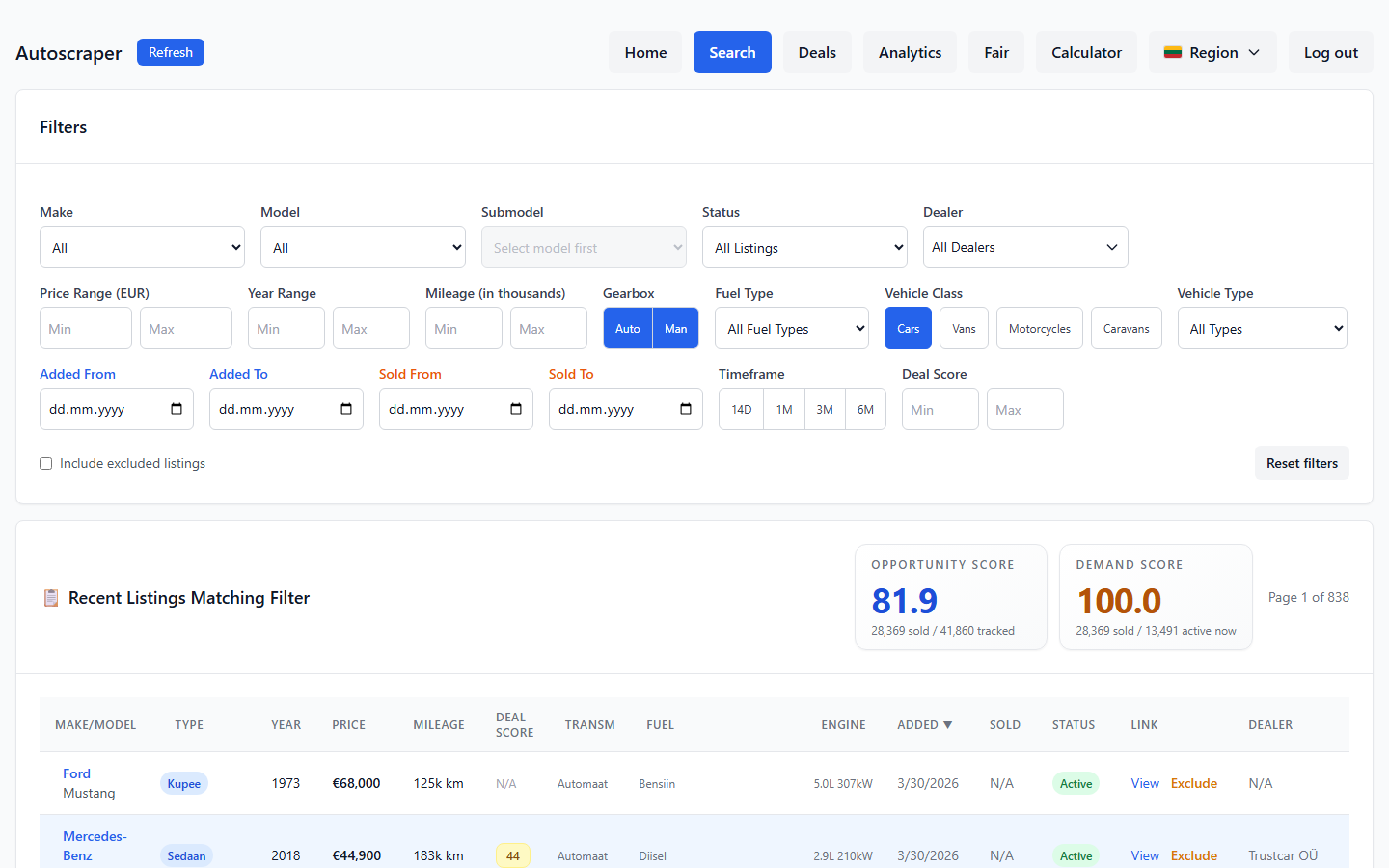The width and height of the screenshot is (1389, 868).
Task: Open the Fuel Type dropdown
Action: [x=791, y=328]
